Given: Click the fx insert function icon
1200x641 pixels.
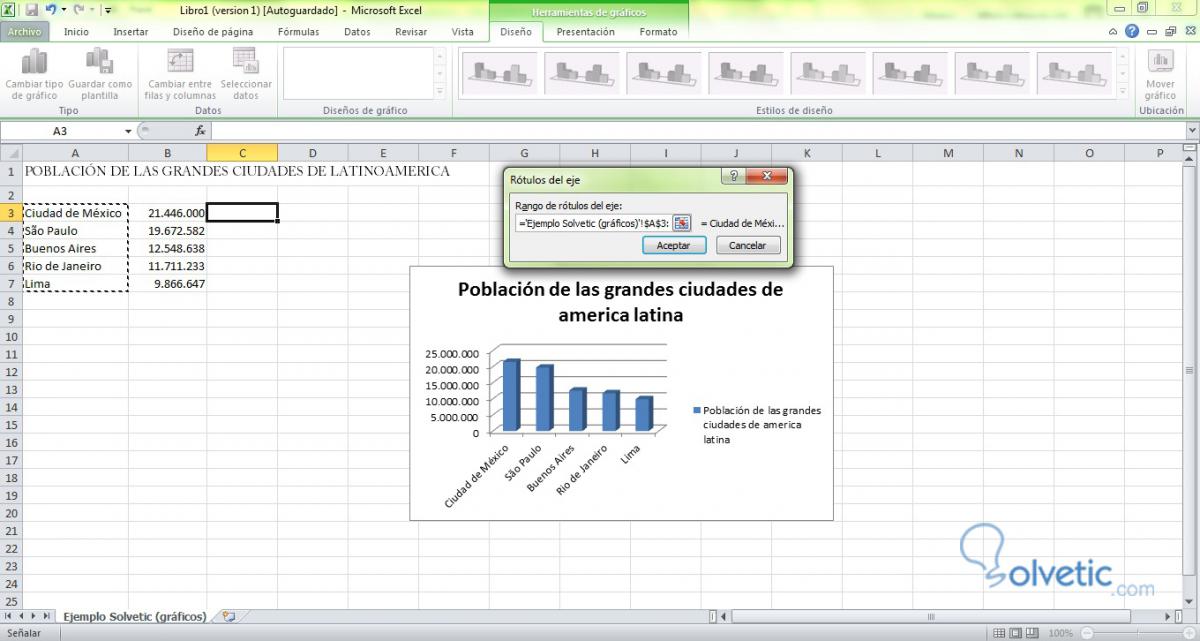Looking at the screenshot, I should tap(200, 131).
